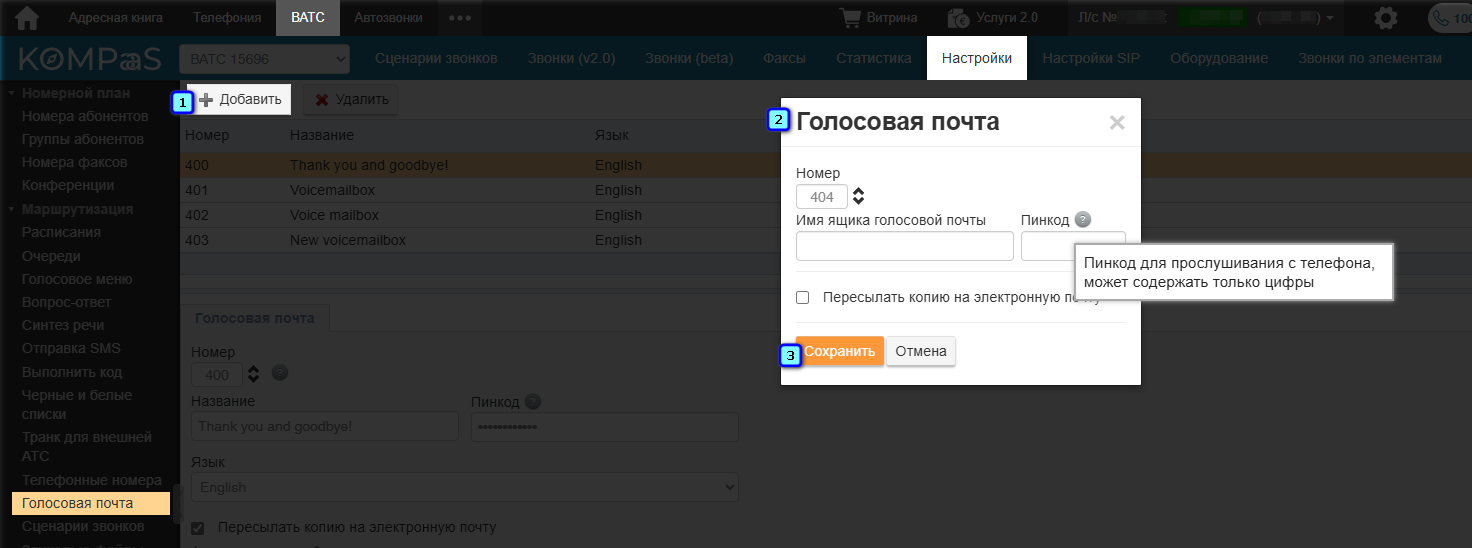This screenshot has height=548, width=1472.
Task: Adjust the dialog Номер 404 stepper
Action: (858, 196)
